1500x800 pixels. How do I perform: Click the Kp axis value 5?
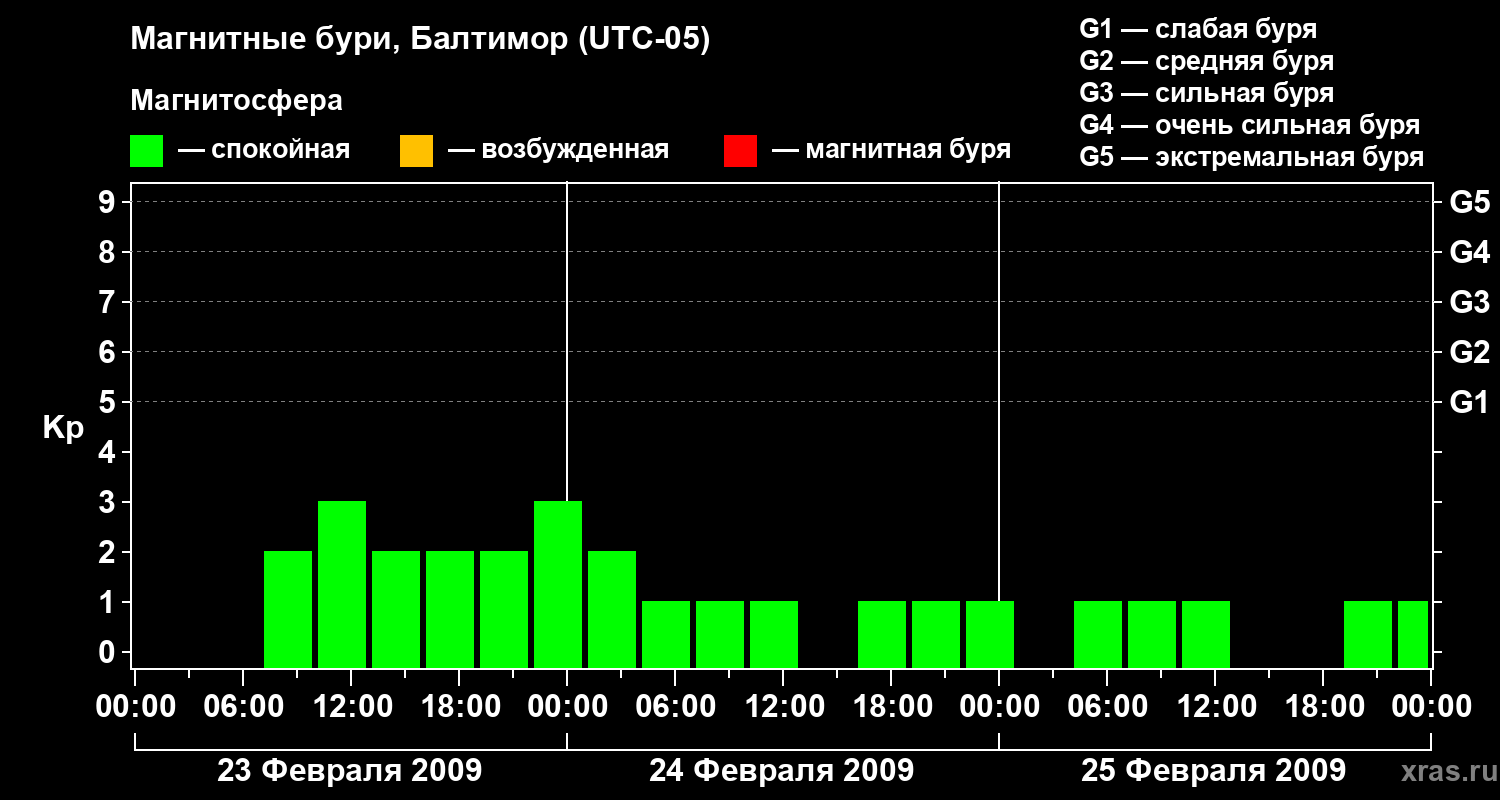[x=109, y=402]
